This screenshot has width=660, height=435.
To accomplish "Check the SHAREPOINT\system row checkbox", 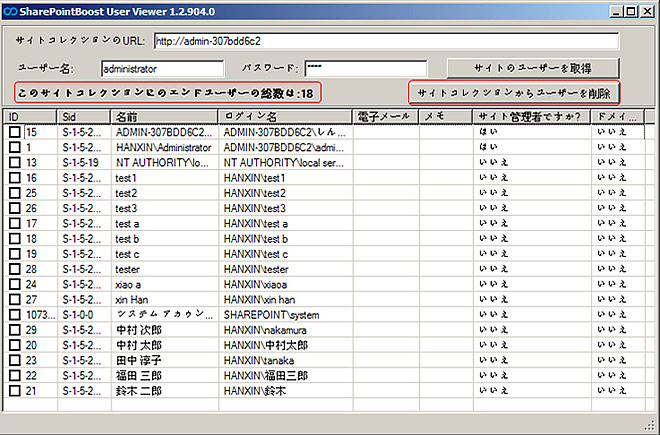I will click(15, 315).
